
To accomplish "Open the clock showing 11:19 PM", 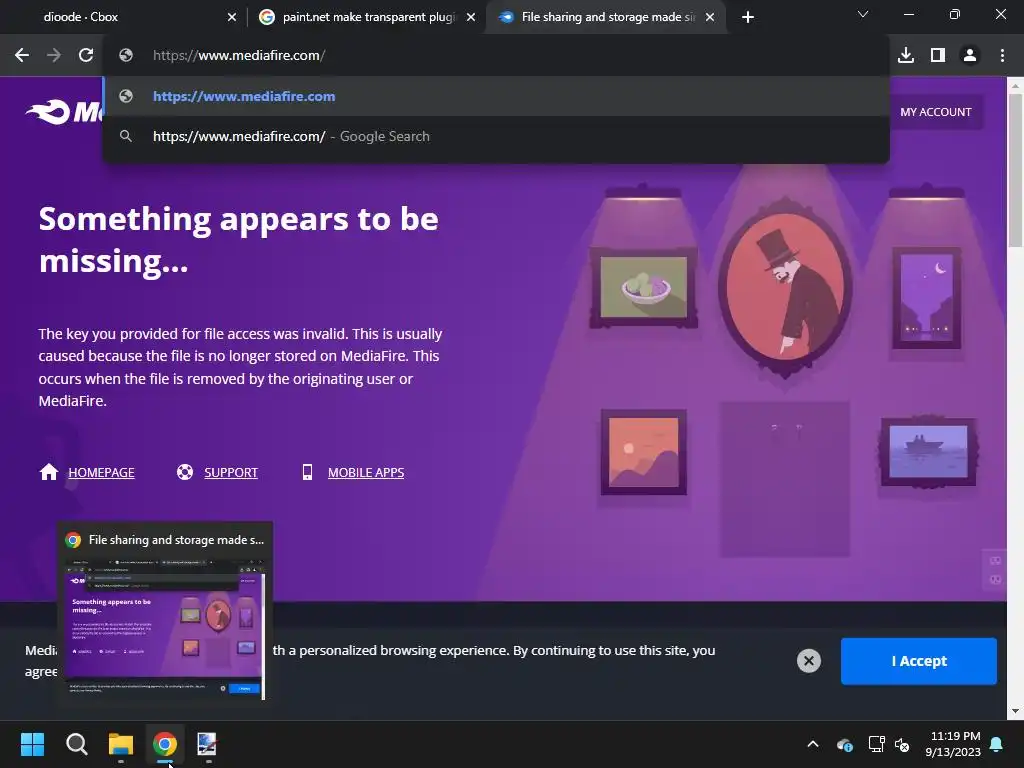I will (953, 744).
